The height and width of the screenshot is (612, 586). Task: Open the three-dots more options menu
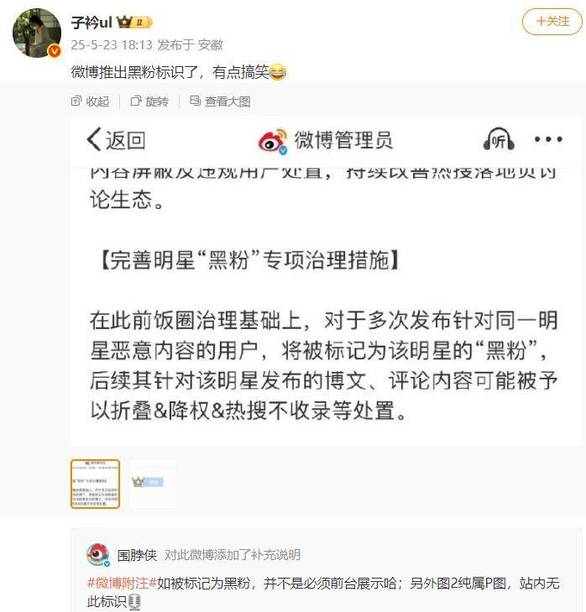(x=548, y=139)
